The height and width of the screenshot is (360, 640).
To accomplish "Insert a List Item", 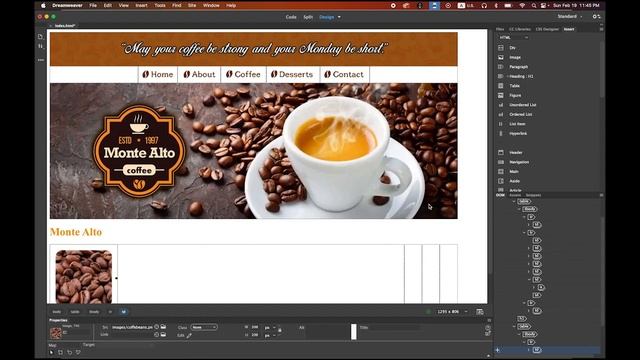I will coord(517,124).
